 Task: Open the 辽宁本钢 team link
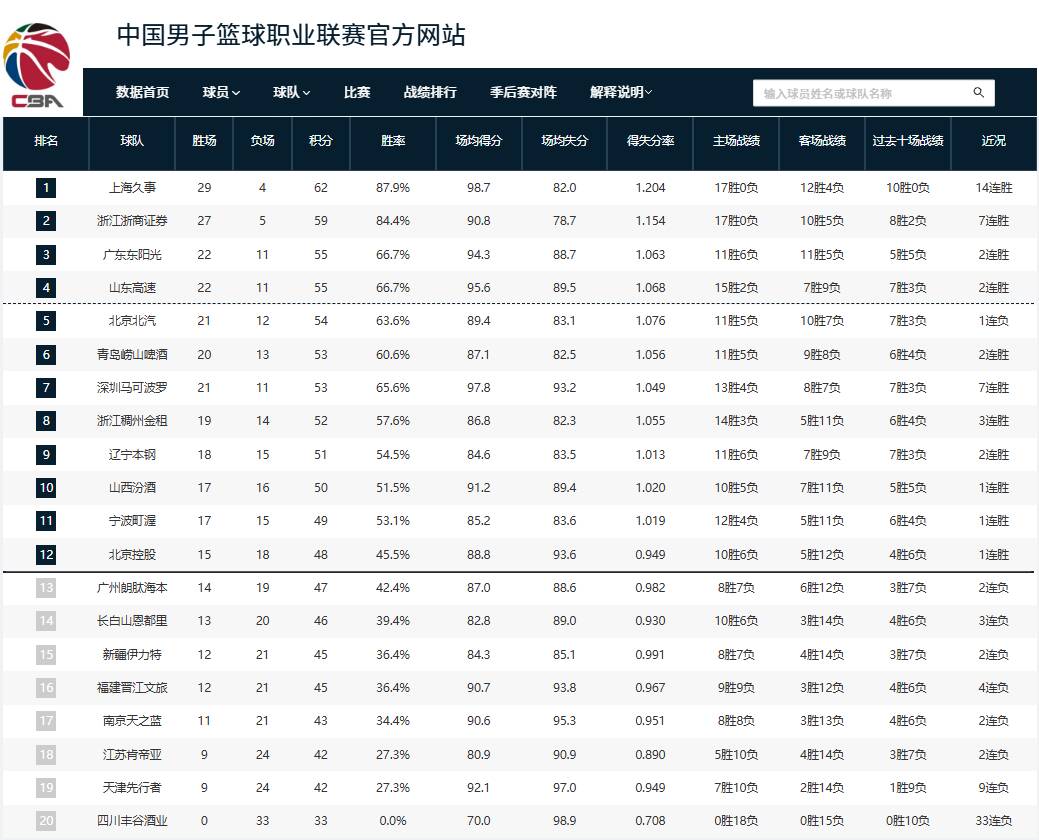pos(132,455)
